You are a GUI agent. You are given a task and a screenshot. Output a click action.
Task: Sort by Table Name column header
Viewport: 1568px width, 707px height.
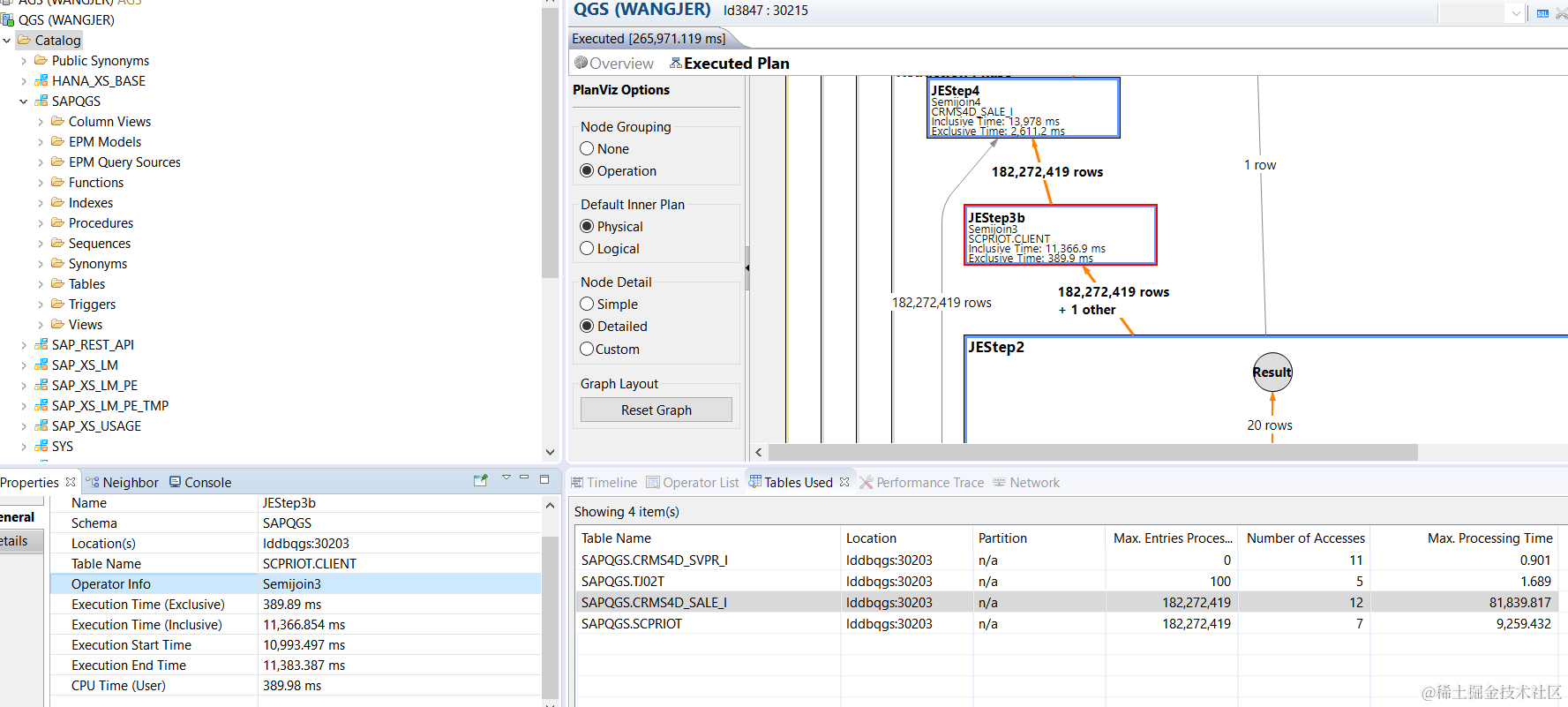[708, 538]
